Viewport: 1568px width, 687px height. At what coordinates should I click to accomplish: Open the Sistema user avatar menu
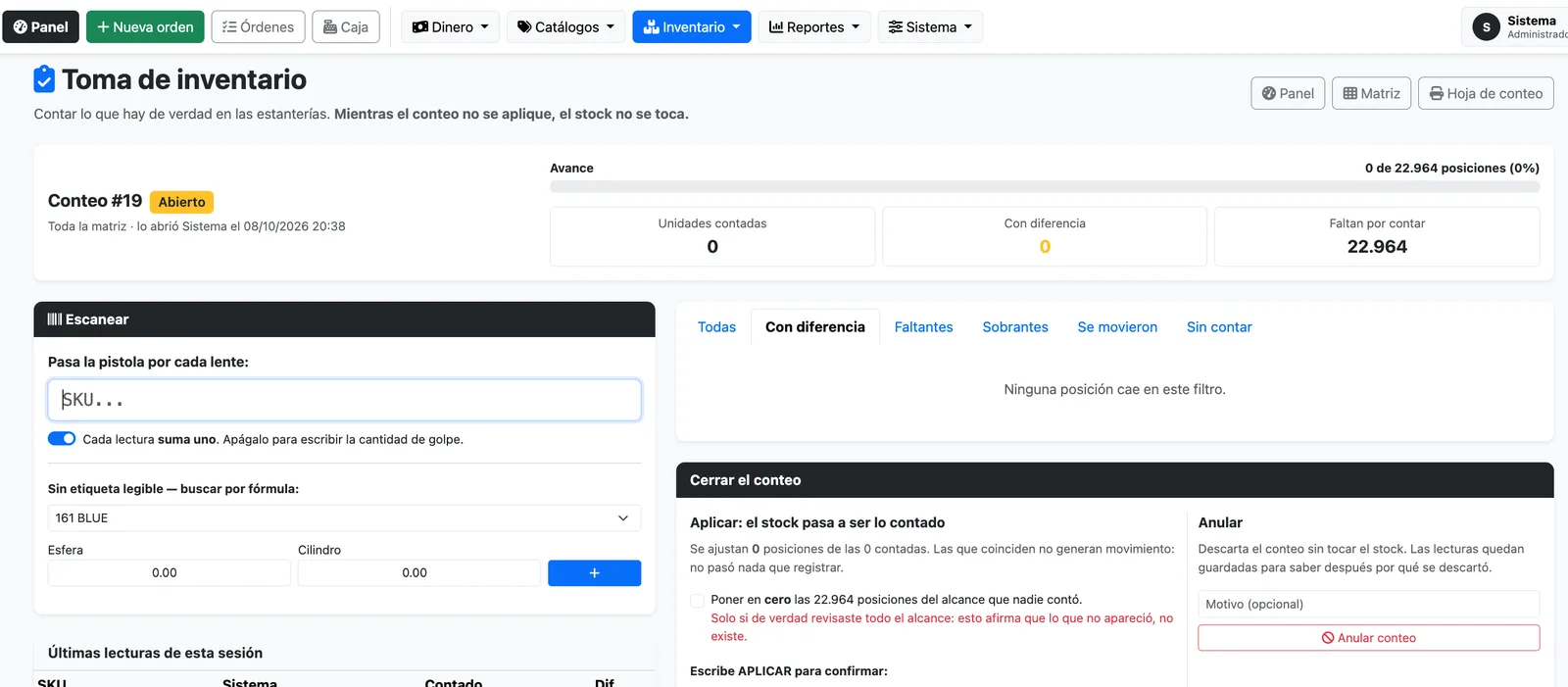pyautogui.click(x=1515, y=26)
